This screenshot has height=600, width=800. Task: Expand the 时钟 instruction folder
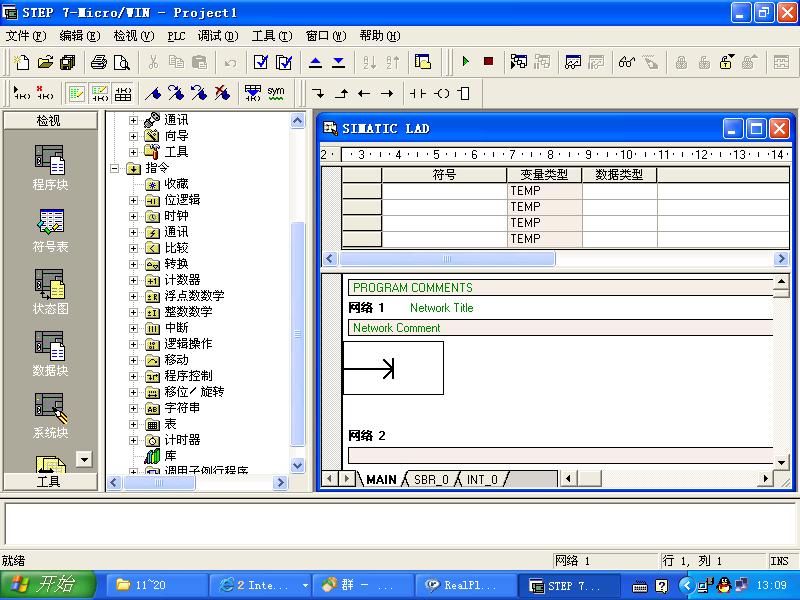tap(134, 216)
